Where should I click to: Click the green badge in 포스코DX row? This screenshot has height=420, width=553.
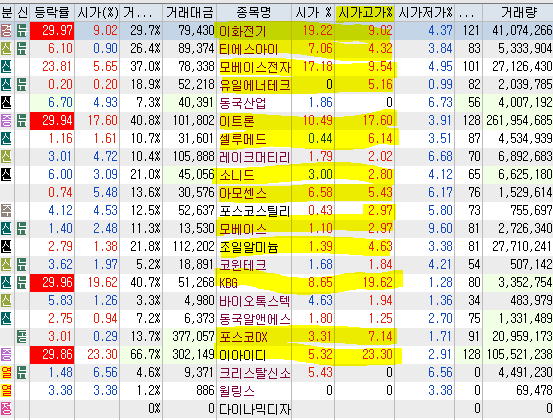(22, 336)
